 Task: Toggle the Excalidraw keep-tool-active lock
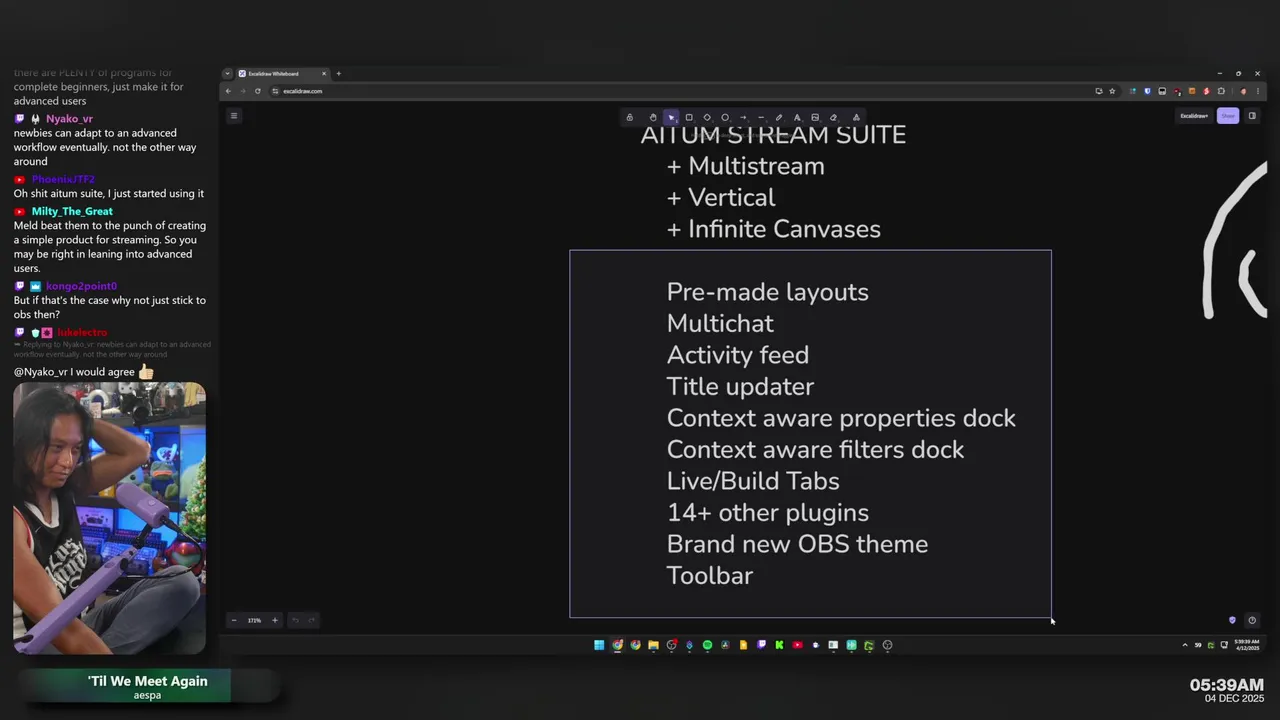pos(629,117)
